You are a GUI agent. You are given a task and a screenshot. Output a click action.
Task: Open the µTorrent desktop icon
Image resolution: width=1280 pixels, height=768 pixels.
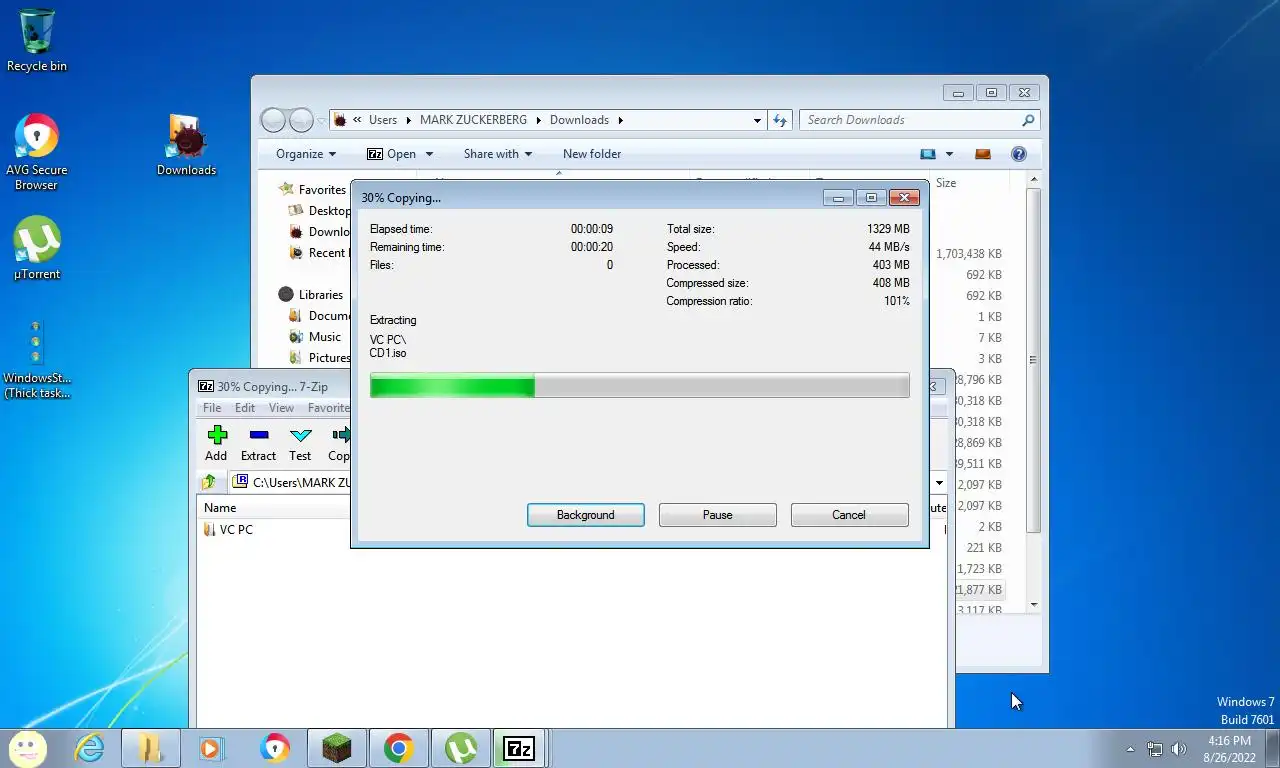[x=37, y=249]
